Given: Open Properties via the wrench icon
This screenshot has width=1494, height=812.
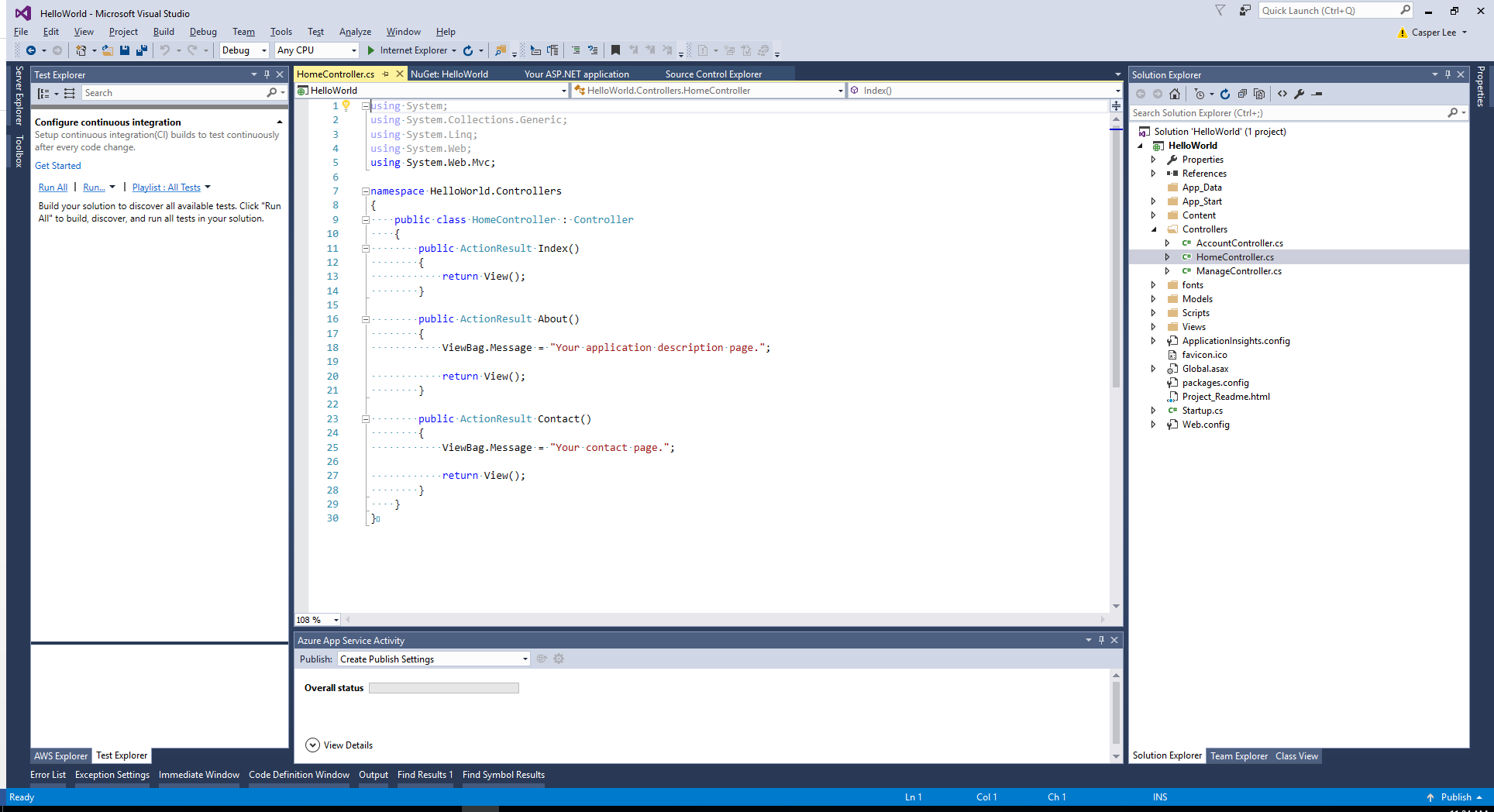Looking at the screenshot, I should (1300, 94).
